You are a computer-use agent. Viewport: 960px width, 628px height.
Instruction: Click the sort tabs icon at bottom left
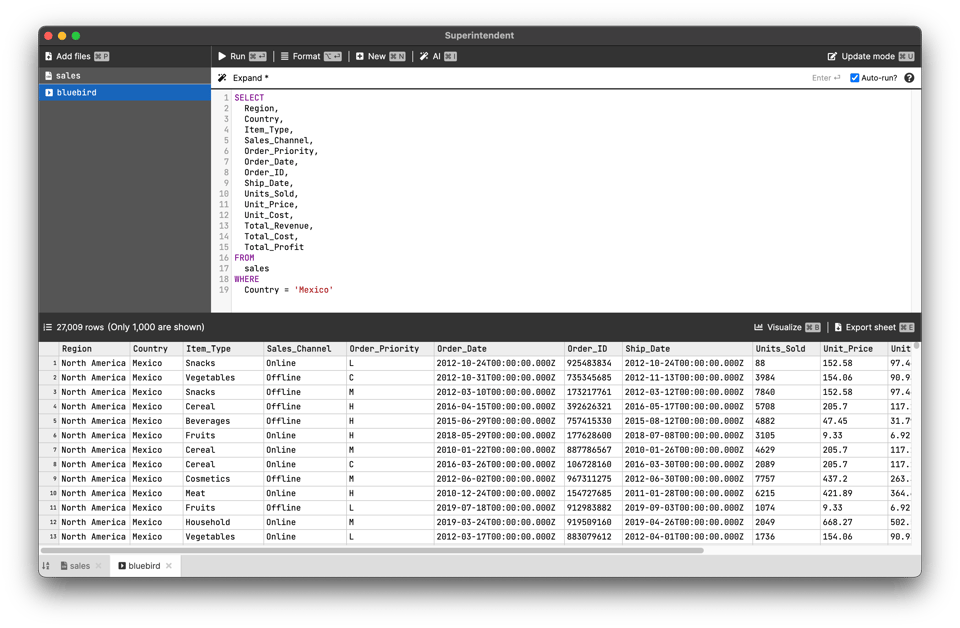[x=46, y=566]
